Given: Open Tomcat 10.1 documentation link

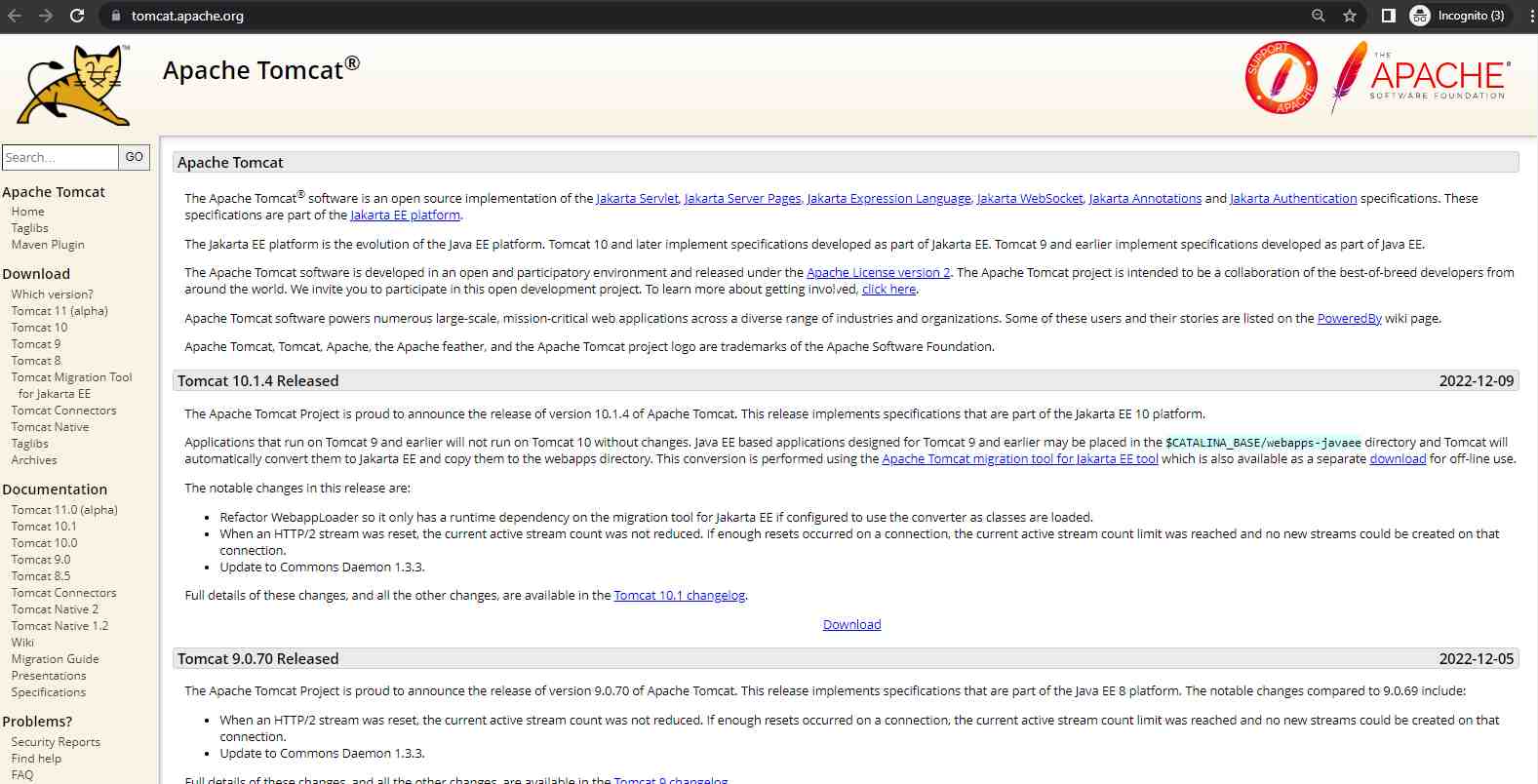Looking at the screenshot, I should tap(44, 527).
